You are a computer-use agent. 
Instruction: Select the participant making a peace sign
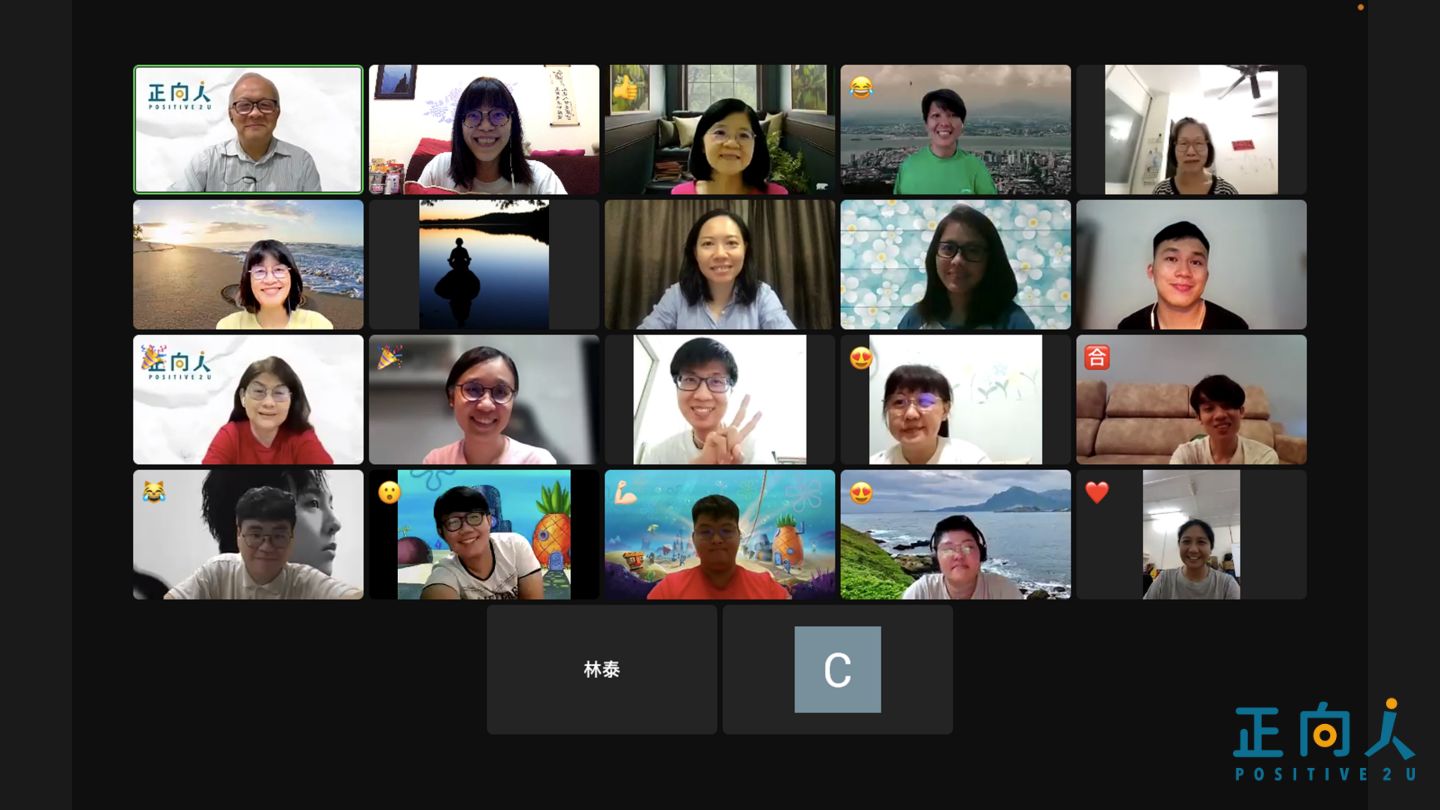click(x=720, y=400)
